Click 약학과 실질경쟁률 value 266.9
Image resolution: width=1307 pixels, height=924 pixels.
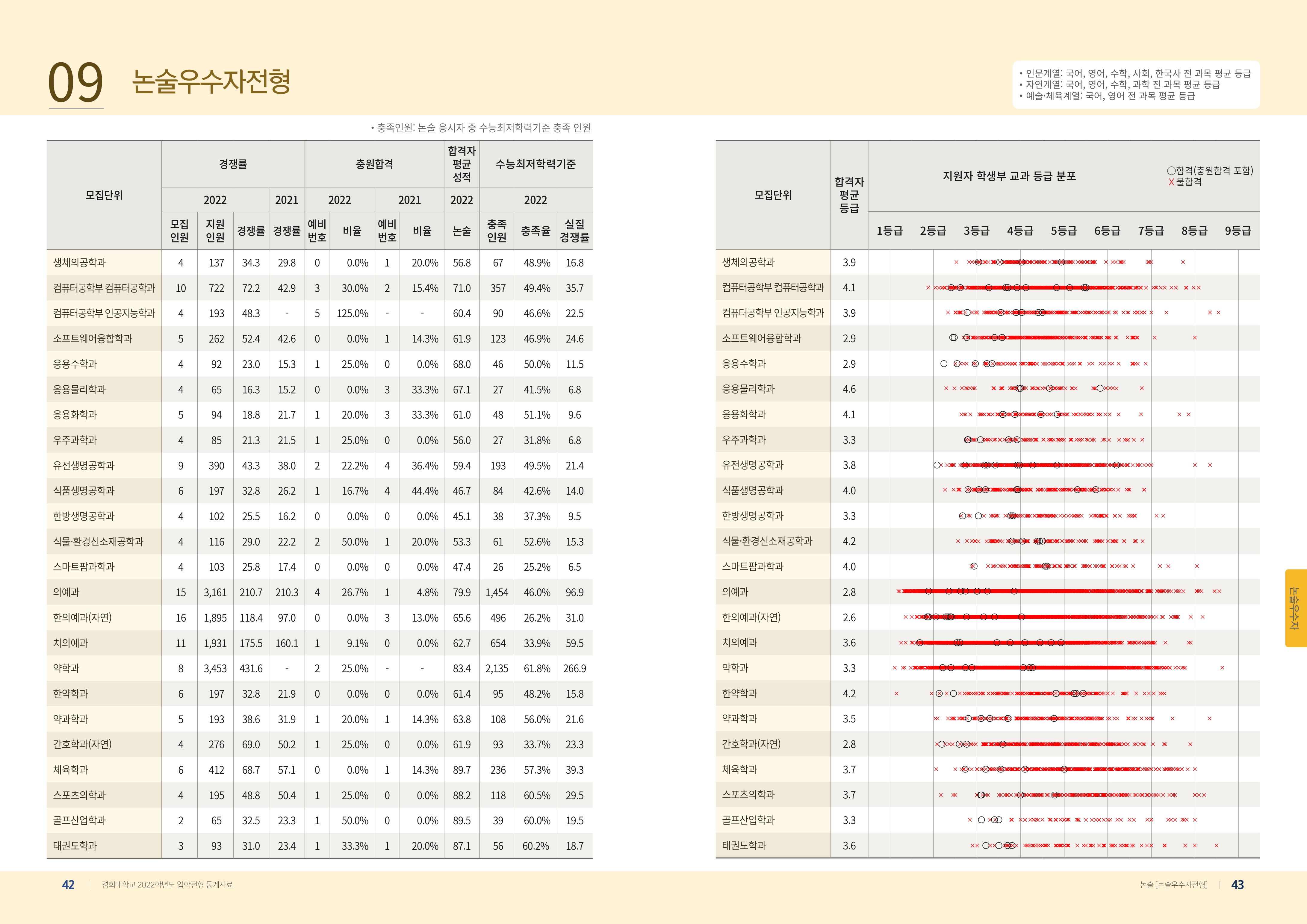tap(574, 669)
